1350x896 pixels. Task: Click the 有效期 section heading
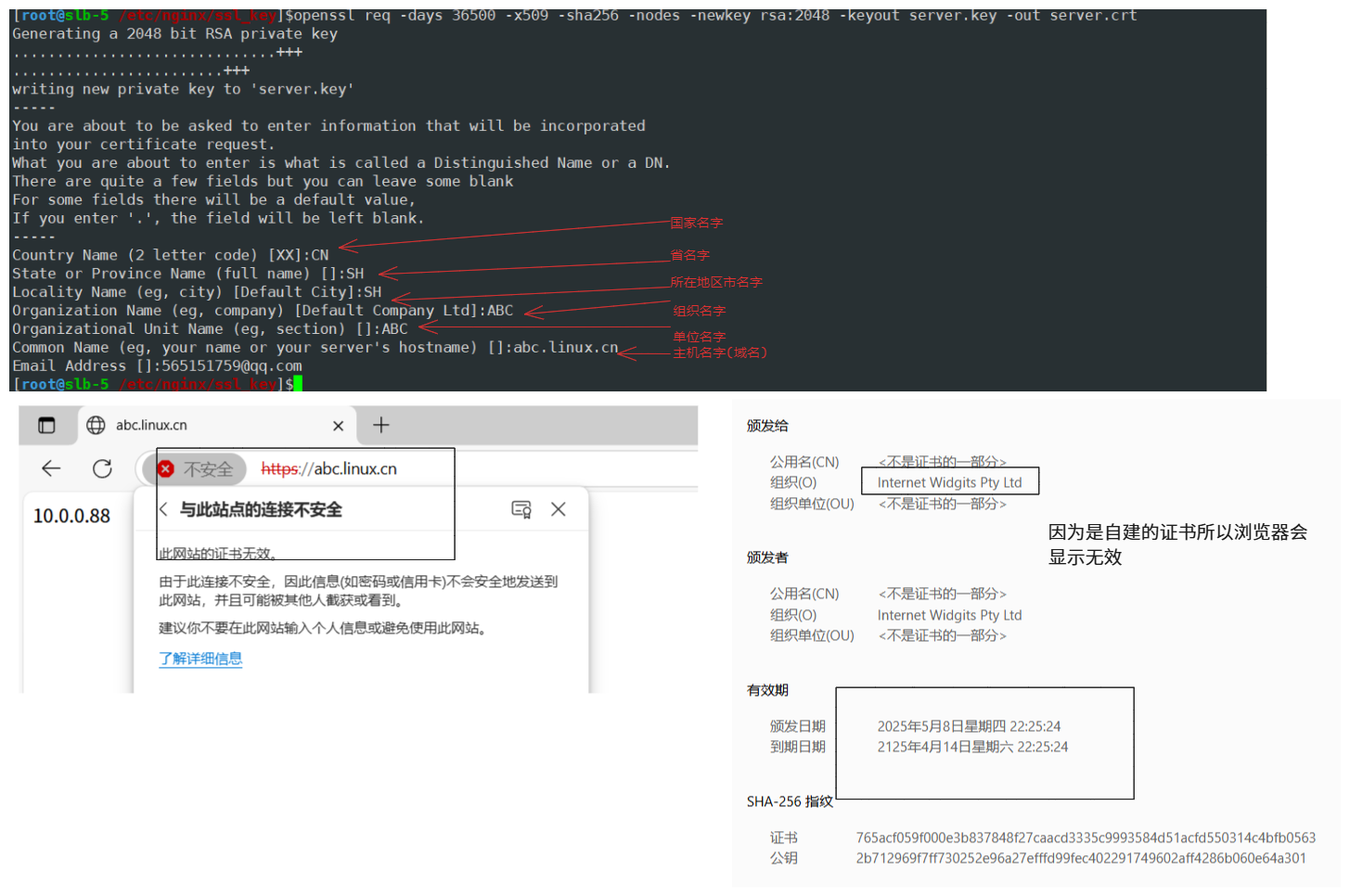point(767,690)
